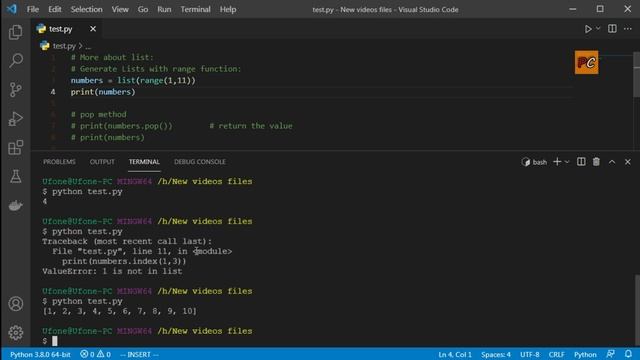Open the Run menu
Viewport: 640px width, 360px height.
coord(164,9)
